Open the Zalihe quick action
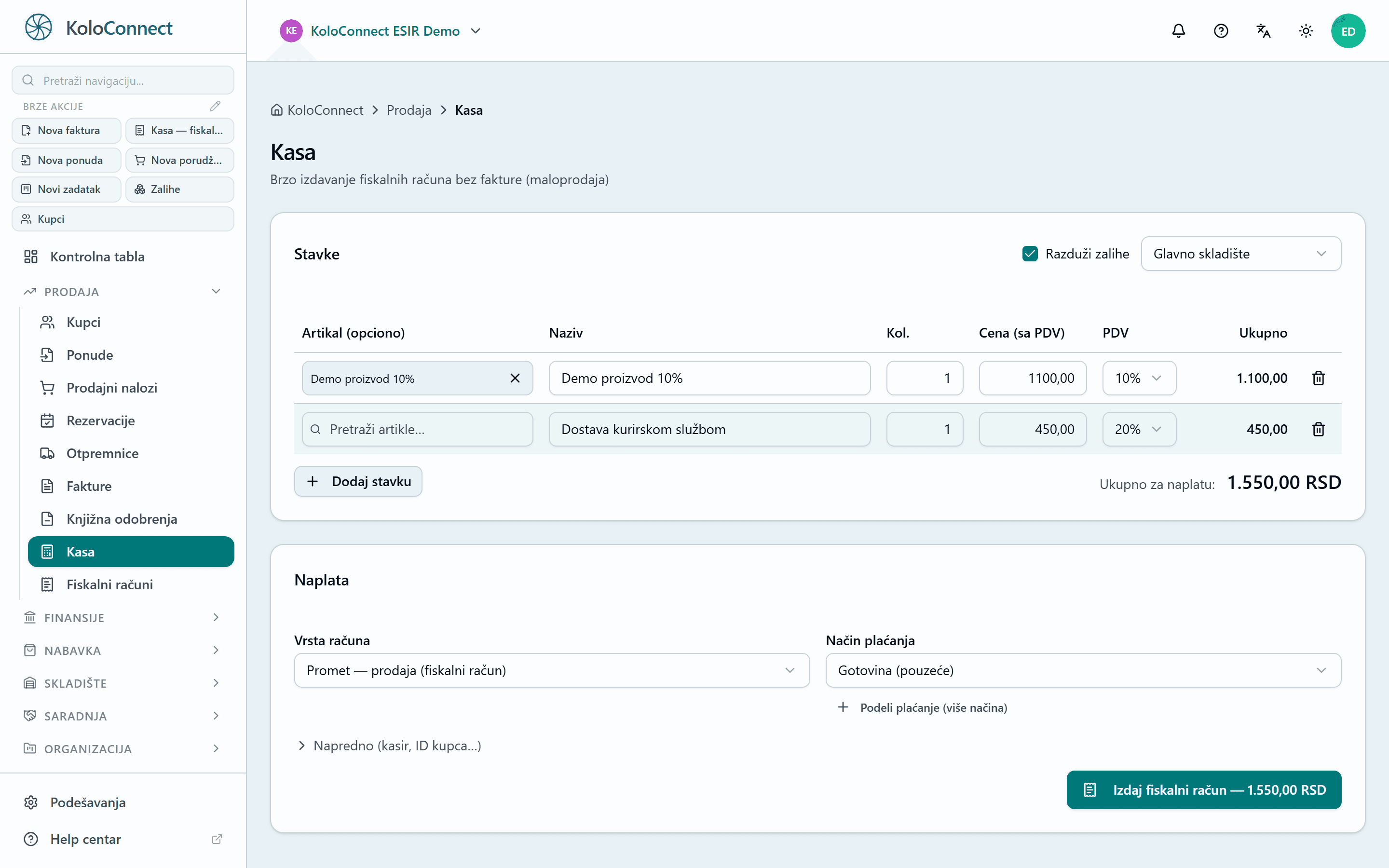This screenshot has height=868, width=1389. click(x=179, y=189)
